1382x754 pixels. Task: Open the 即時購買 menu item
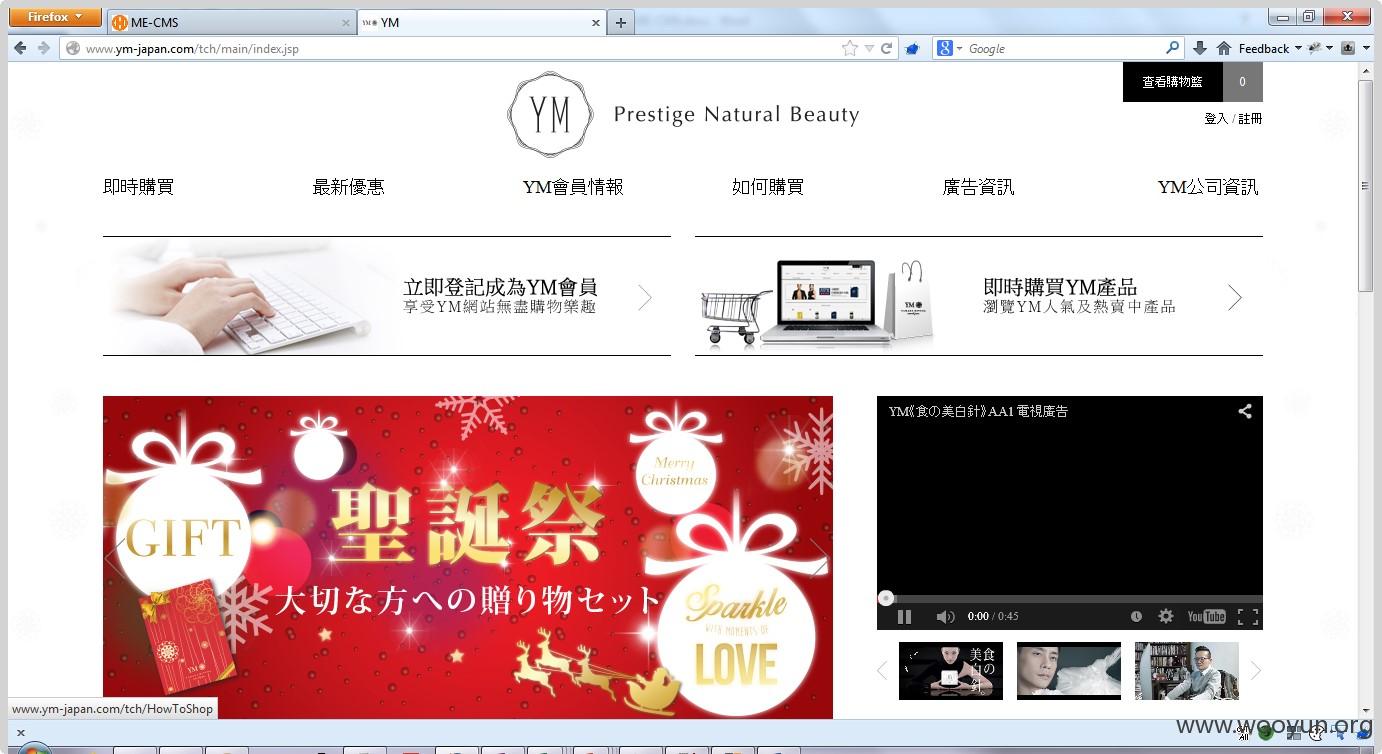(x=138, y=187)
